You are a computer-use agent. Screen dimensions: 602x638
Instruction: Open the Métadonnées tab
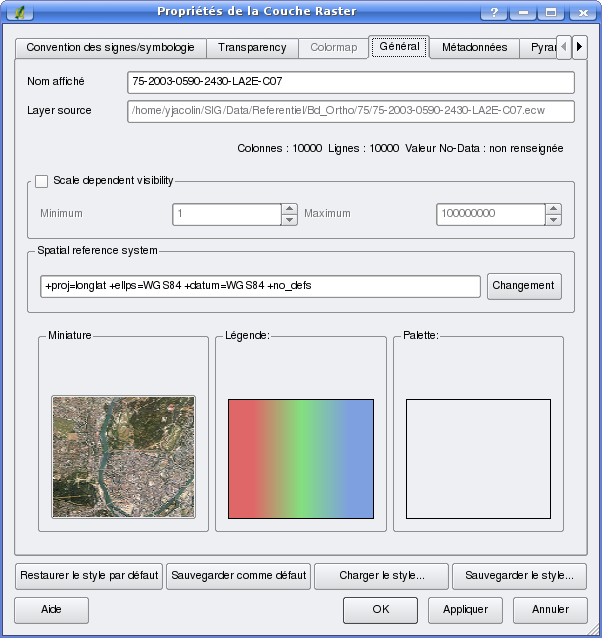(x=474, y=48)
